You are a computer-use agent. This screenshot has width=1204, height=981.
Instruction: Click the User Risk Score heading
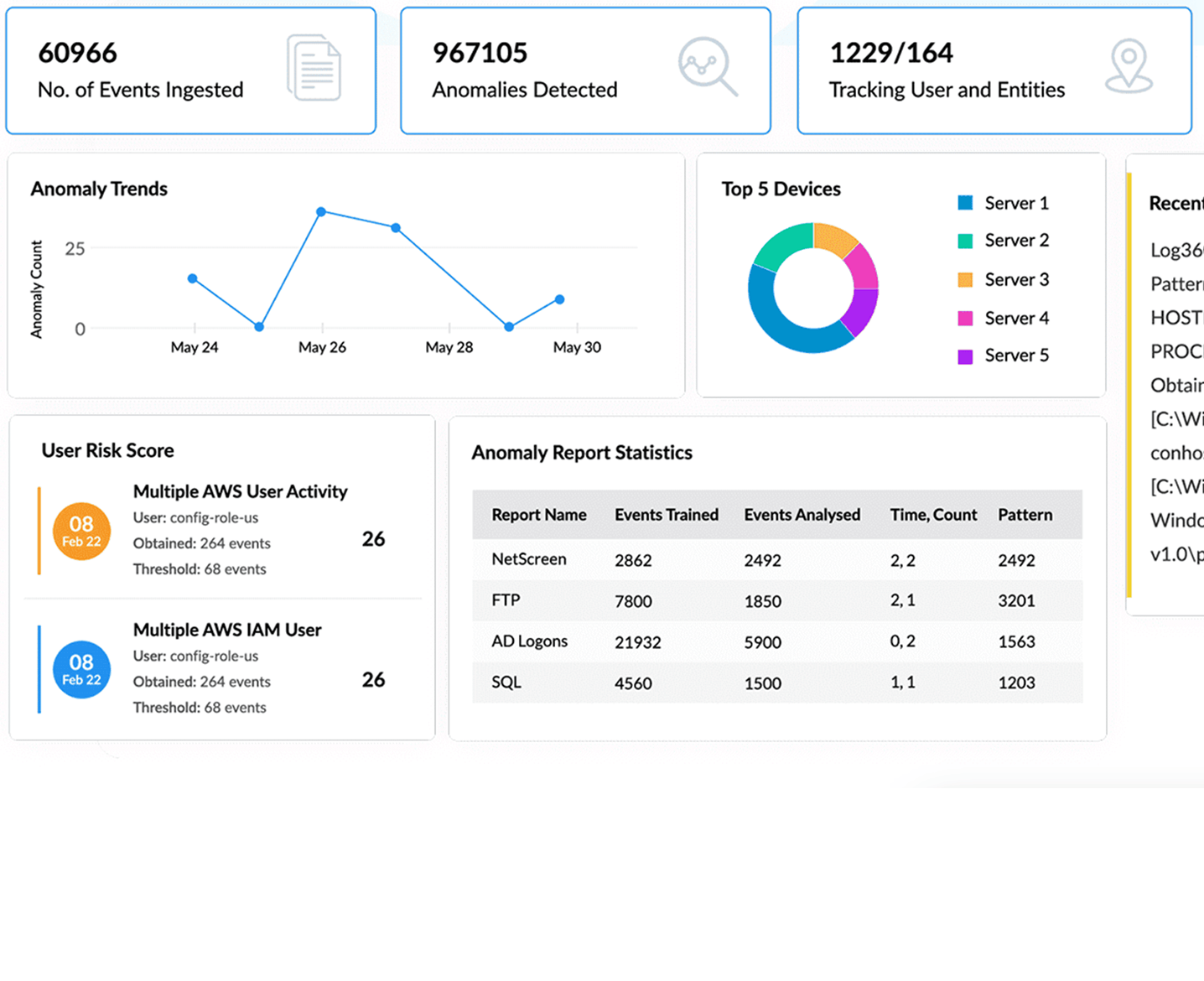point(107,450)
